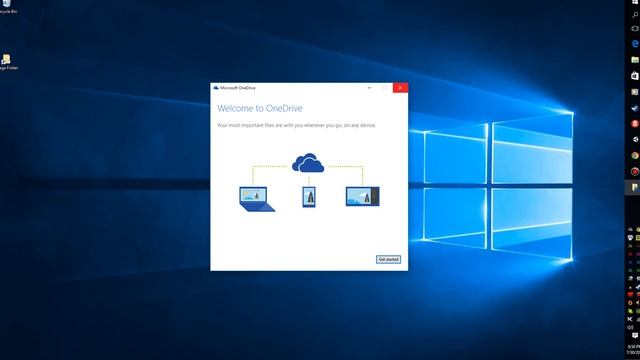Click the red record circle taskbar icon
This screenshot has width=640, height=360.
[635, 171]
